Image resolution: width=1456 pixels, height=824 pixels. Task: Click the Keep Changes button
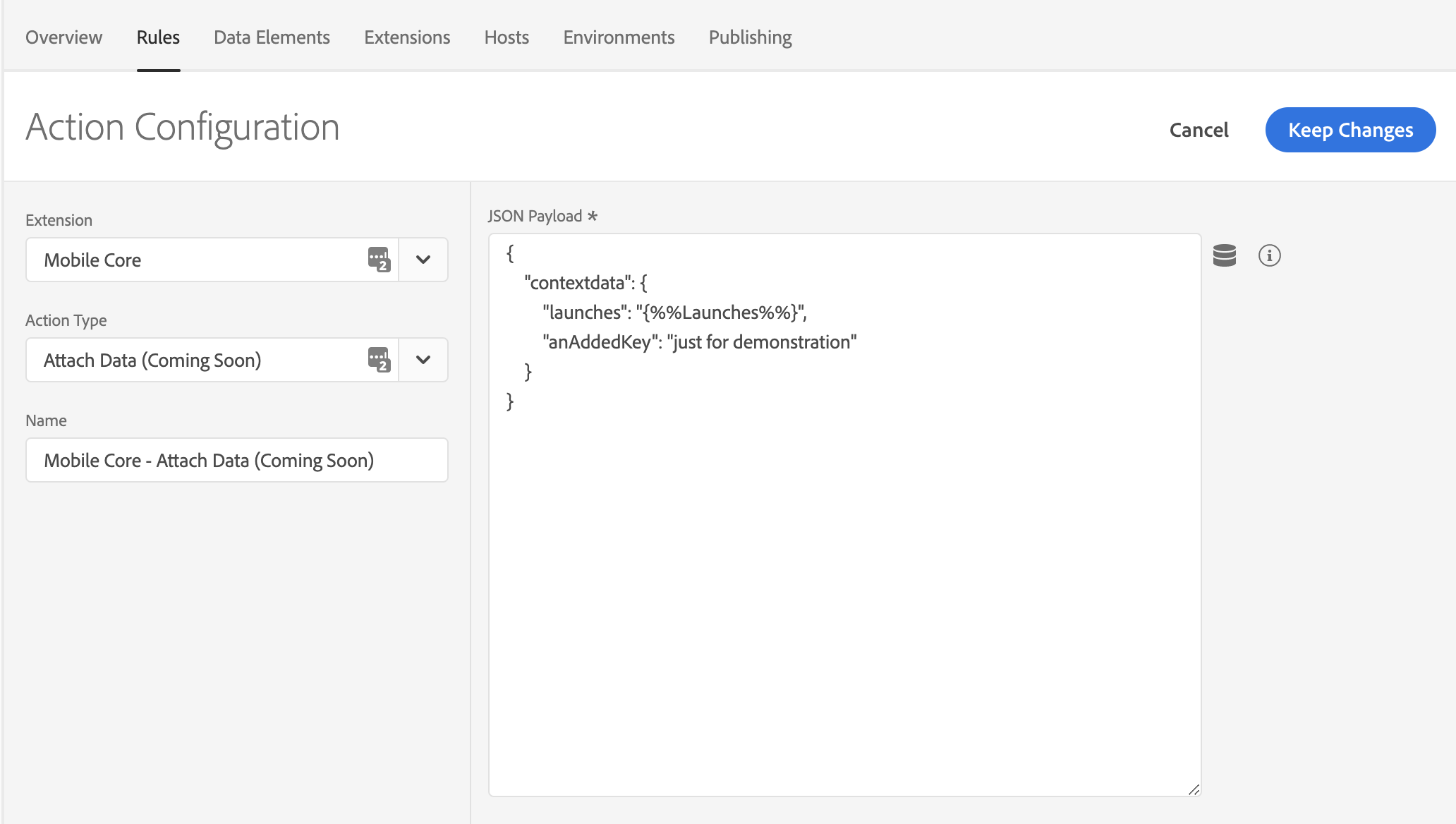1350,130
